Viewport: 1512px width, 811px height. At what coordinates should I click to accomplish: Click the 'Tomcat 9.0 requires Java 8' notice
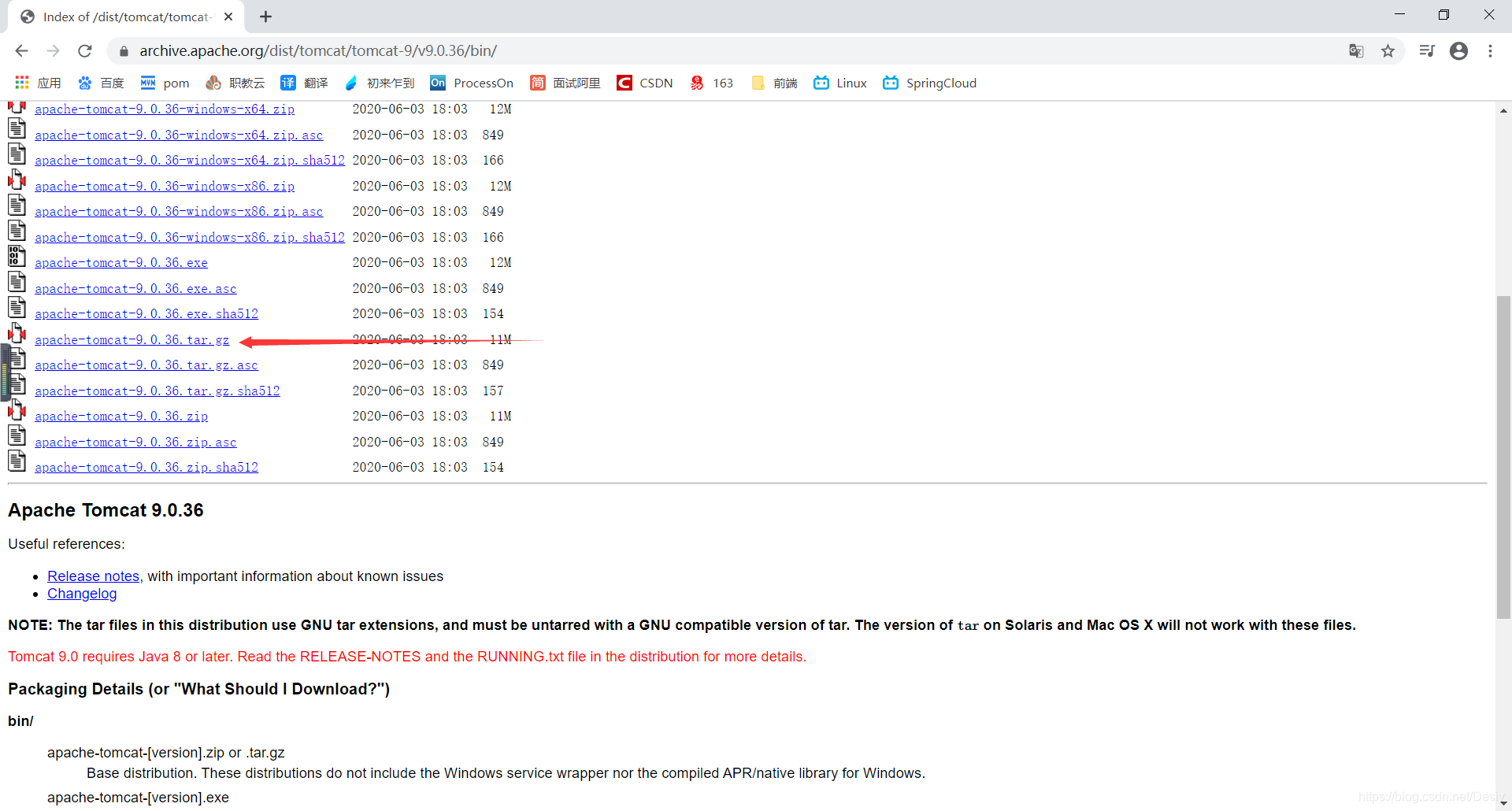point(407,657)
